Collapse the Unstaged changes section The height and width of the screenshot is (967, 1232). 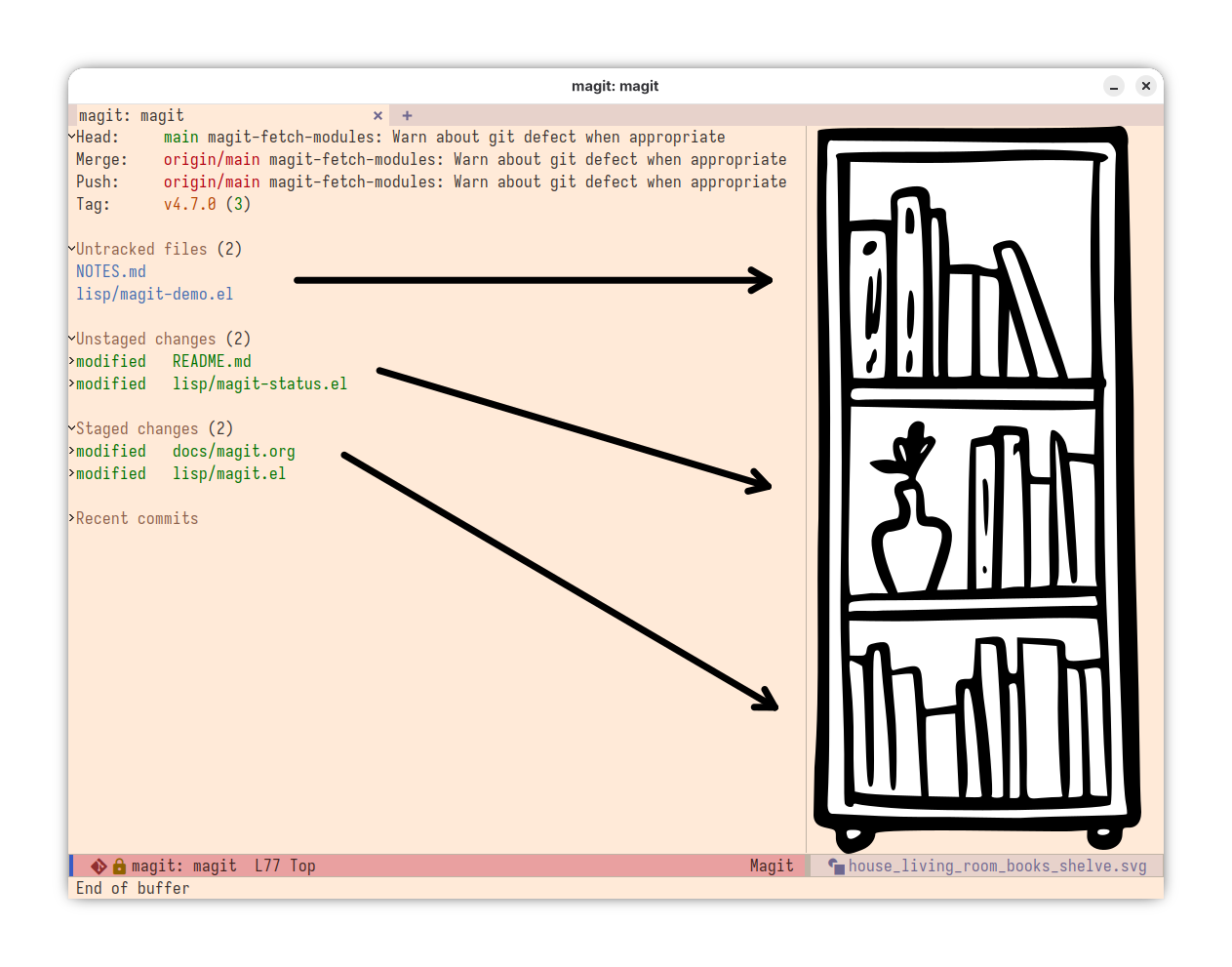(x=72, y=339)
